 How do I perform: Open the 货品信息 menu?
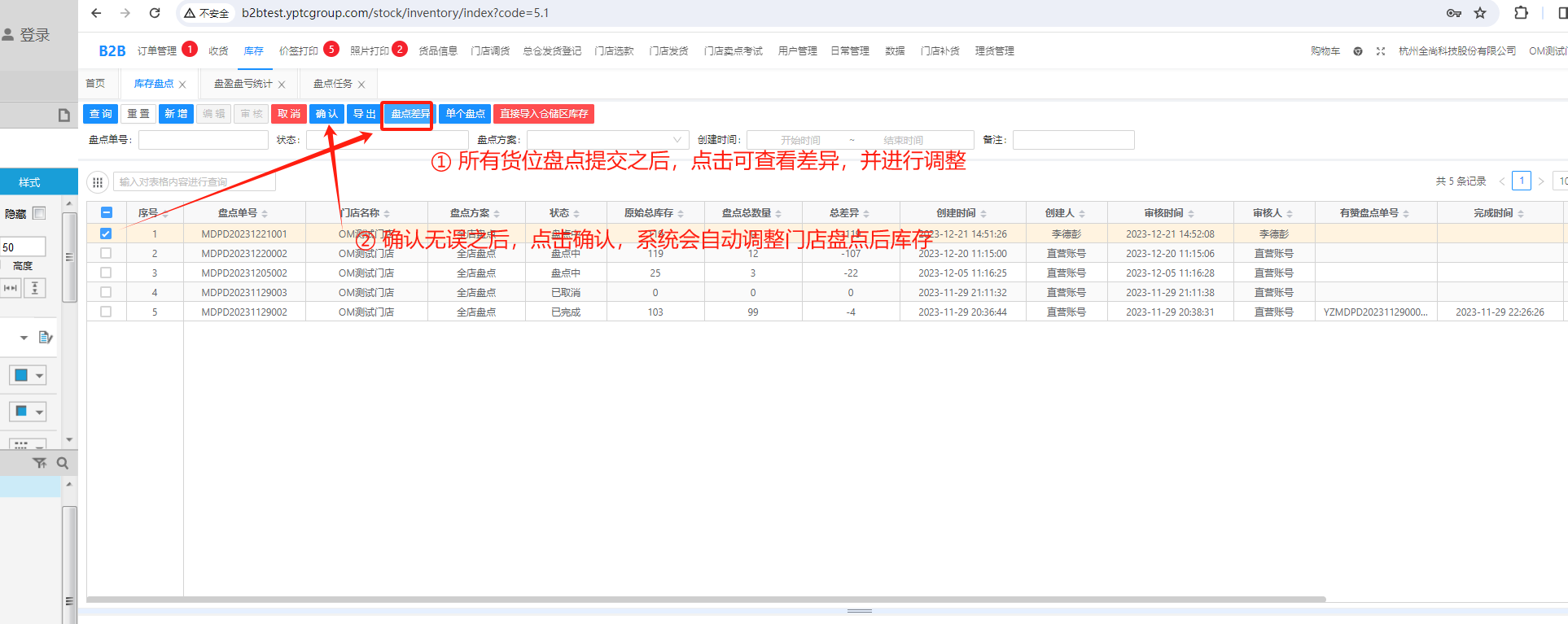tap(438, 51)
